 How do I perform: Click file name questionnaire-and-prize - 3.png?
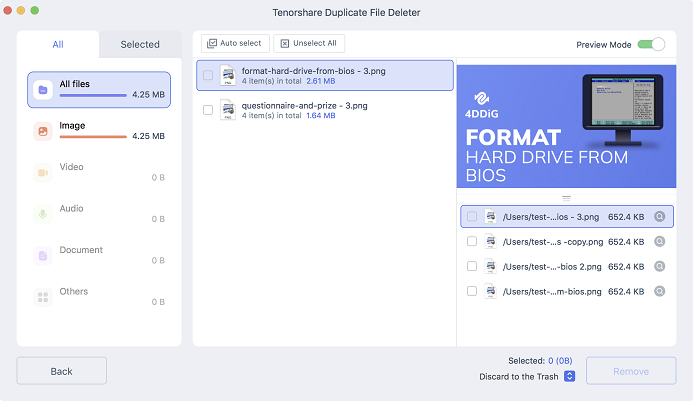tap(305, 106)
